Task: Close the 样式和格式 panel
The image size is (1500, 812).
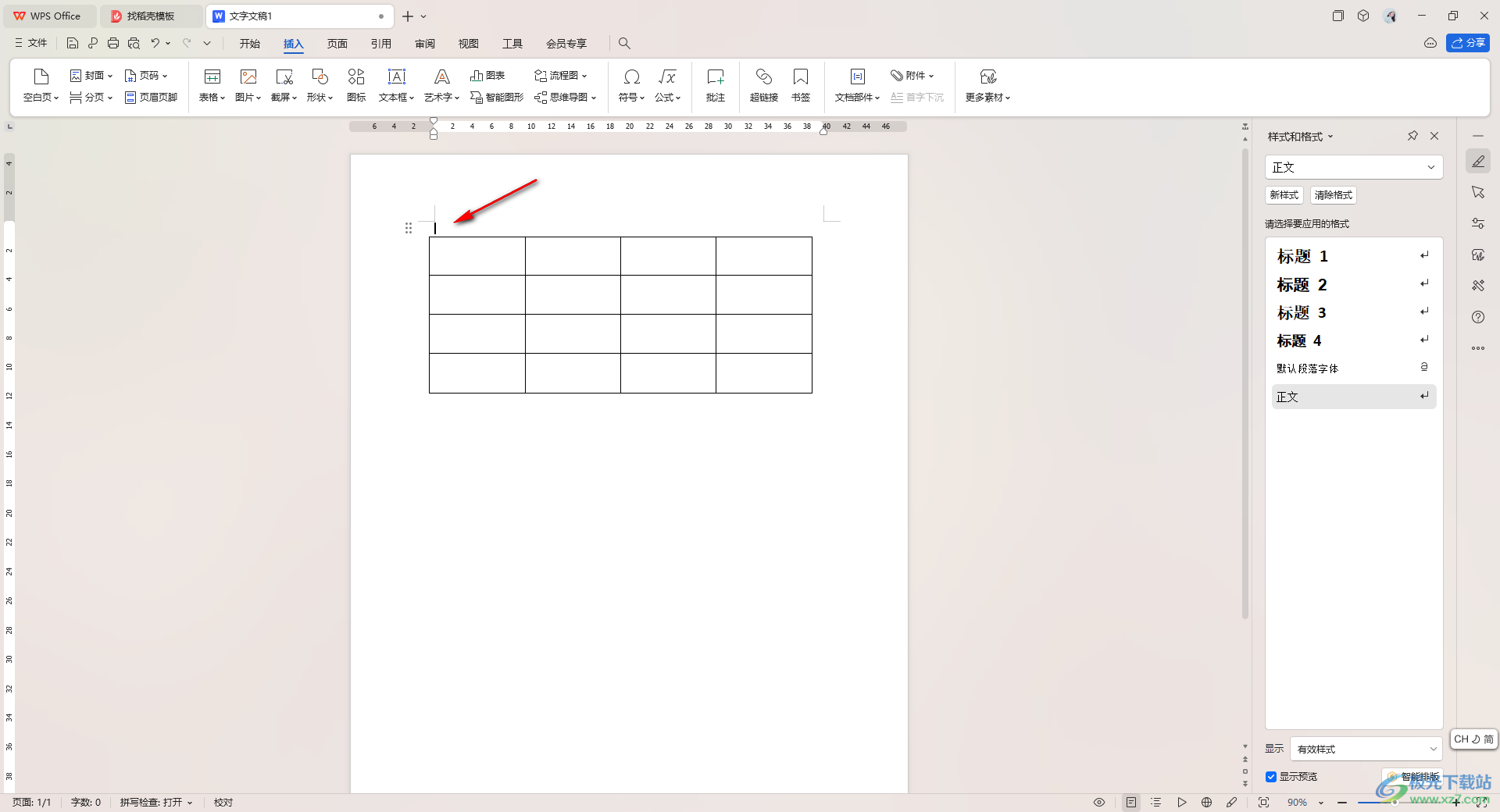Action: pyautogui.click(x=1434, y=136)
